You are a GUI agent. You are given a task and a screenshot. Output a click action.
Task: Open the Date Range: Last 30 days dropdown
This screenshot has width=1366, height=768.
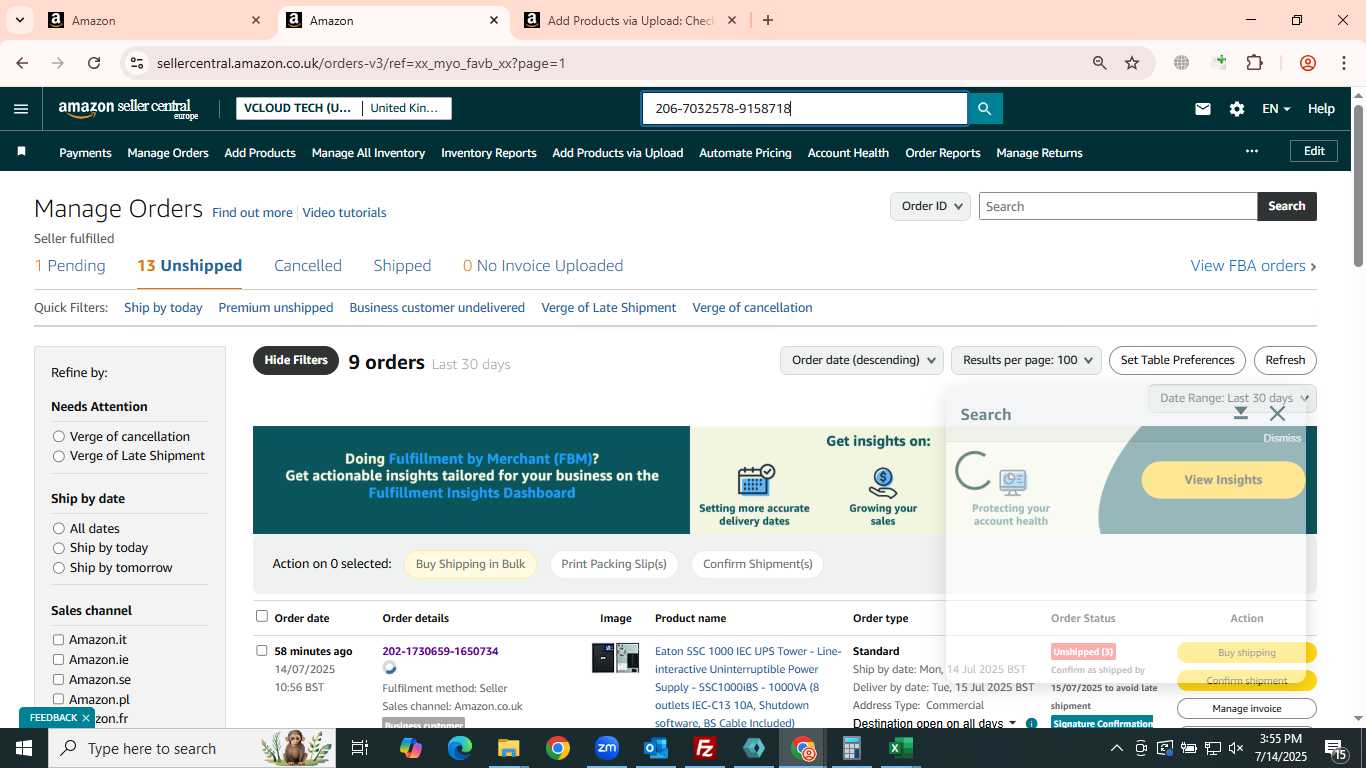tap(1232, 398)
